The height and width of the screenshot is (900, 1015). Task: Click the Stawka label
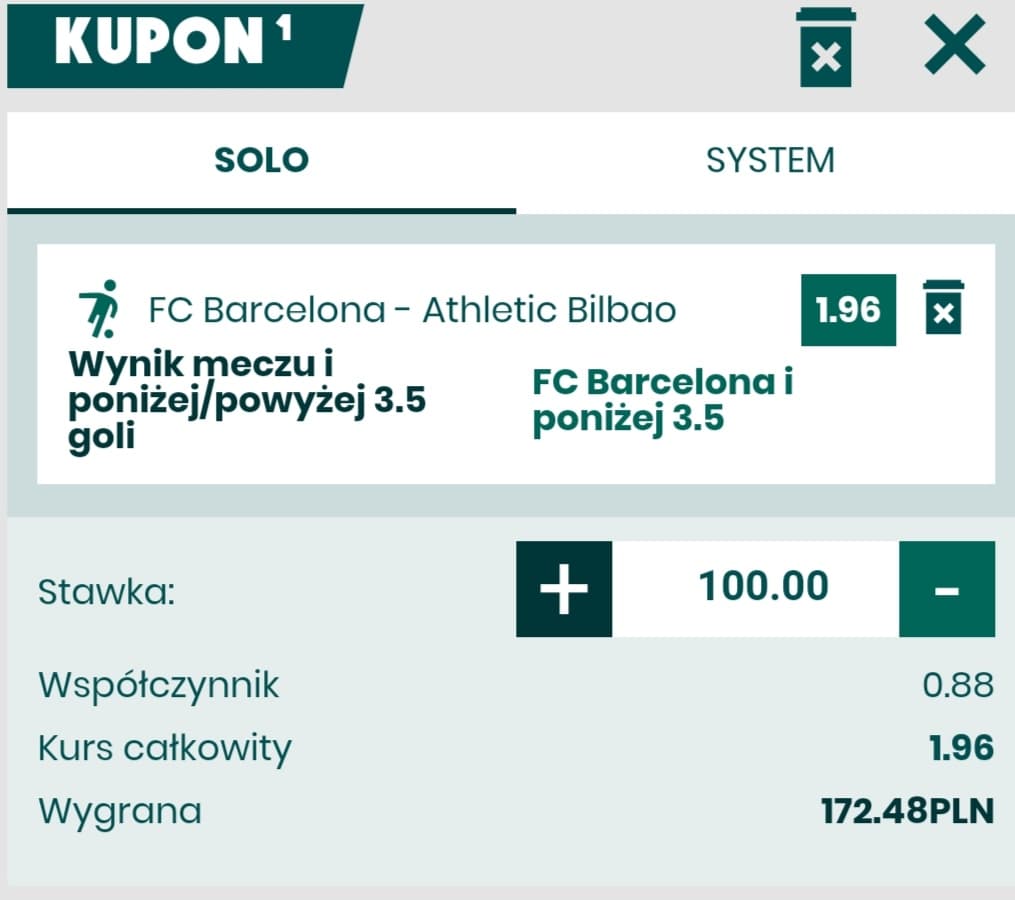click(106, 592)
